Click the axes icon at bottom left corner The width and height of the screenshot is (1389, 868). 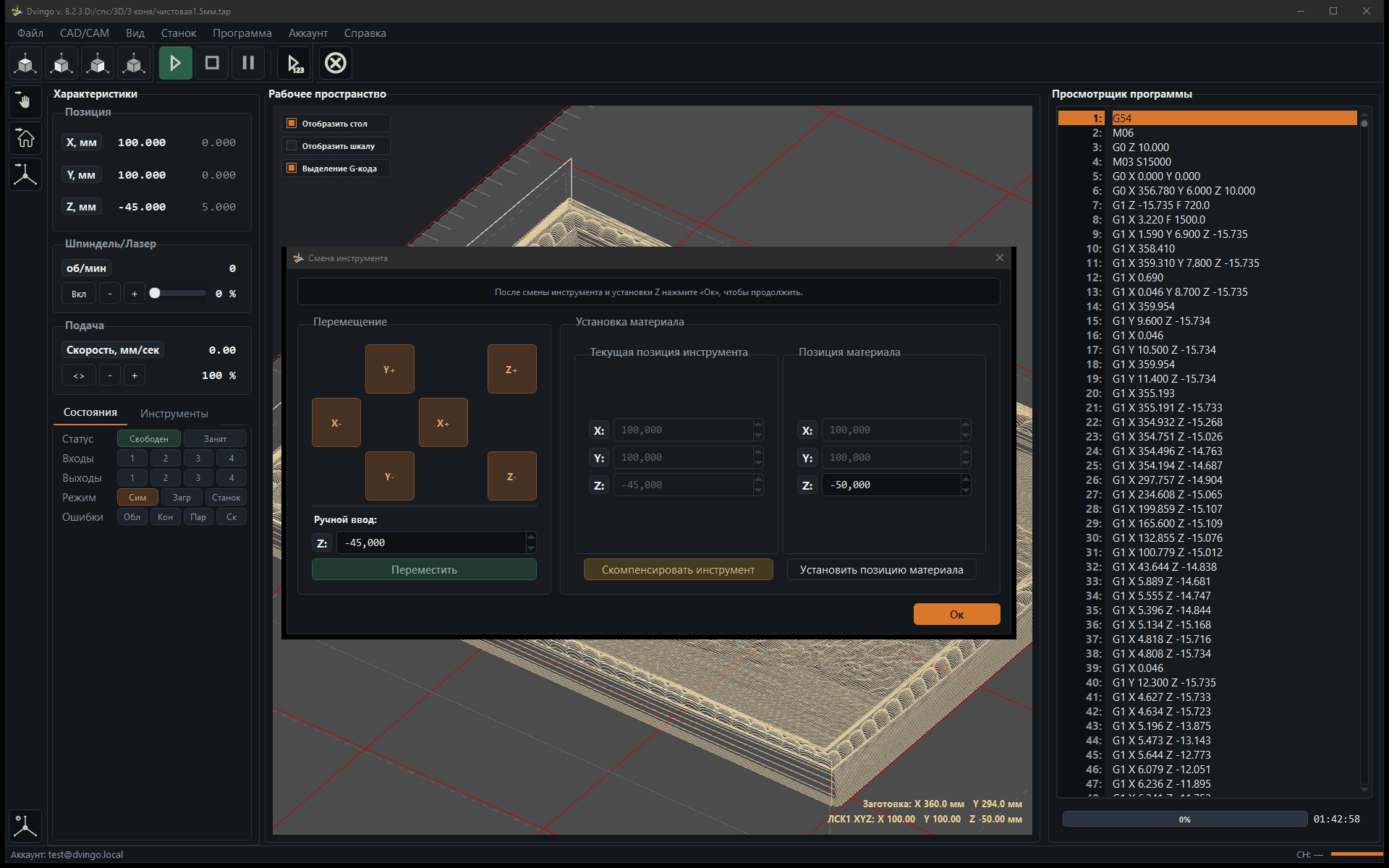click(25, 825)
